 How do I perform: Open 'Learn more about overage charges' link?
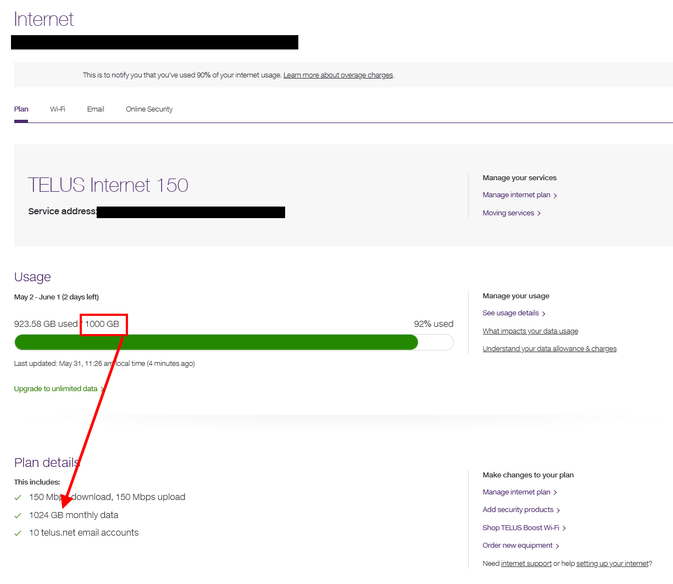click(x=338, y=75)
